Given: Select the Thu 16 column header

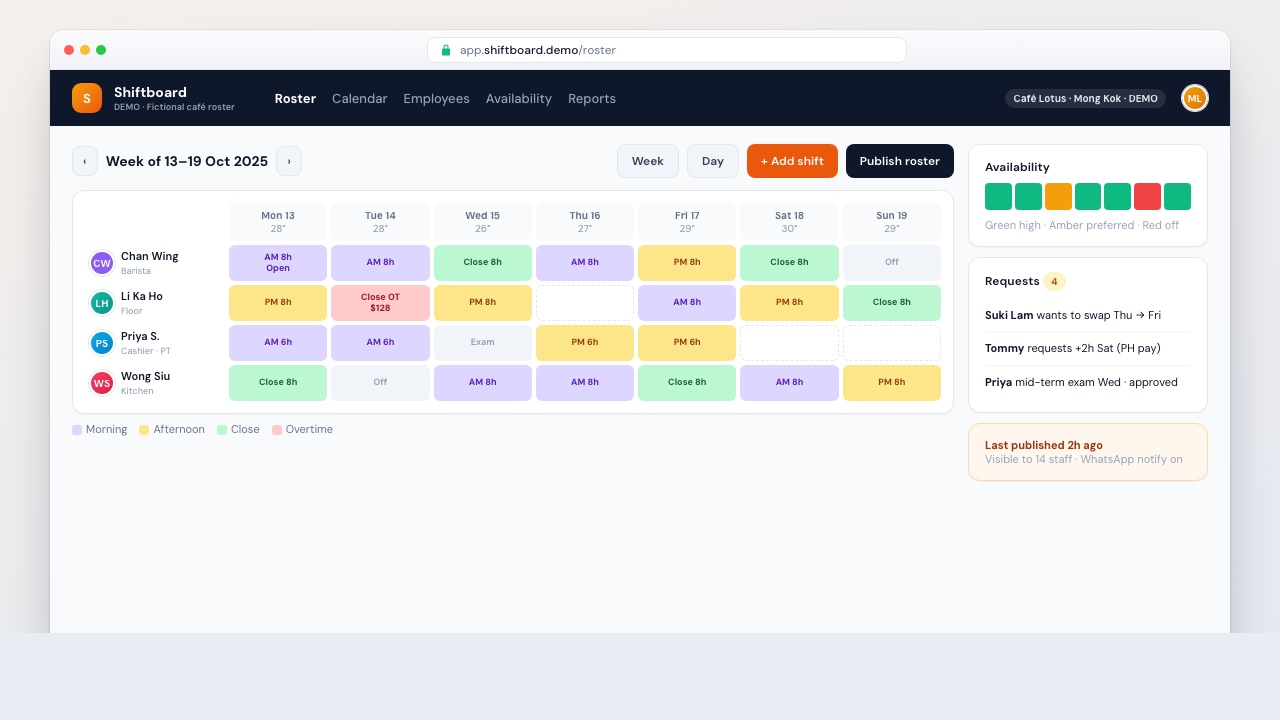Looking at the screenshot, I should tap(585, 221).
